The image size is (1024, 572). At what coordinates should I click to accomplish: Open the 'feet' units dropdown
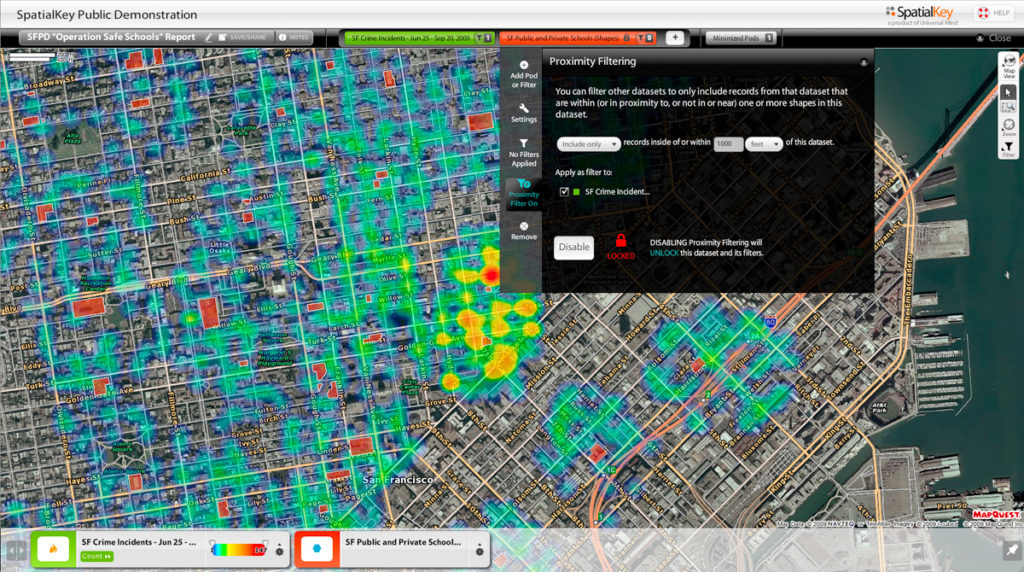(x=763, y=144)
